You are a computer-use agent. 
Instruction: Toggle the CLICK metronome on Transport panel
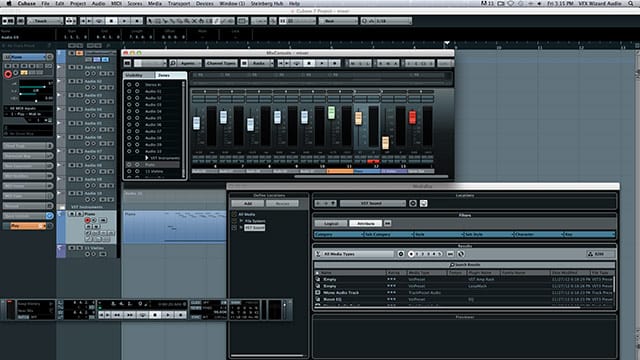[x=196, y=303]
